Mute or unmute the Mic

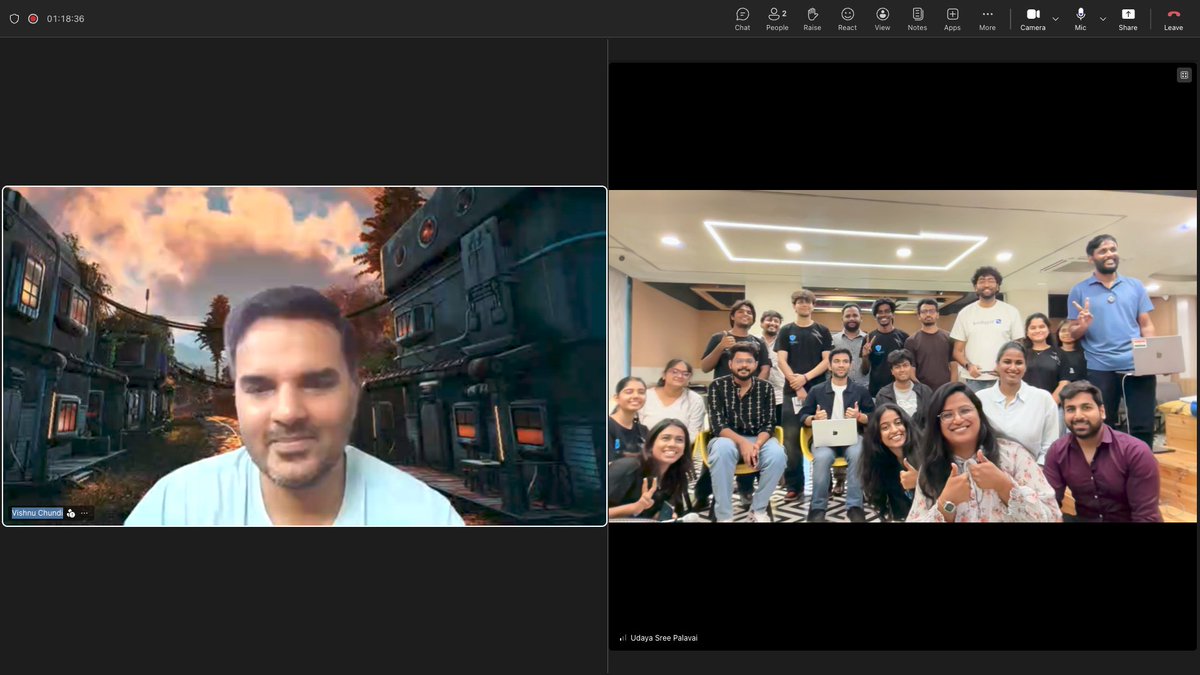point(1080,18)
